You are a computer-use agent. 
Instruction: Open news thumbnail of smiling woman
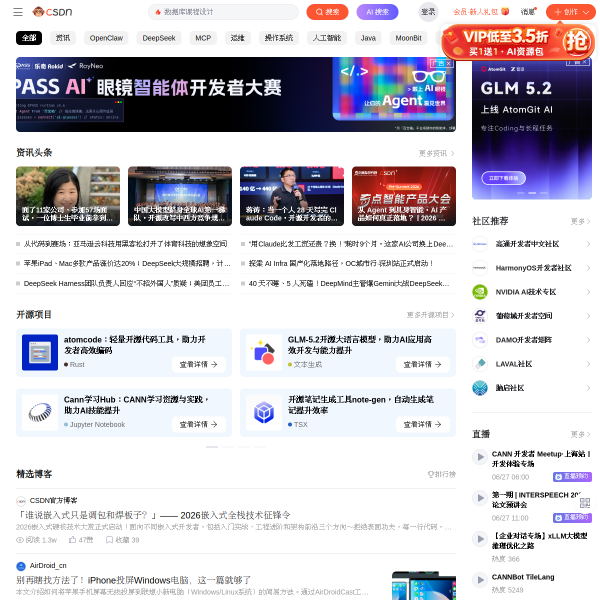tap(68, 196)
